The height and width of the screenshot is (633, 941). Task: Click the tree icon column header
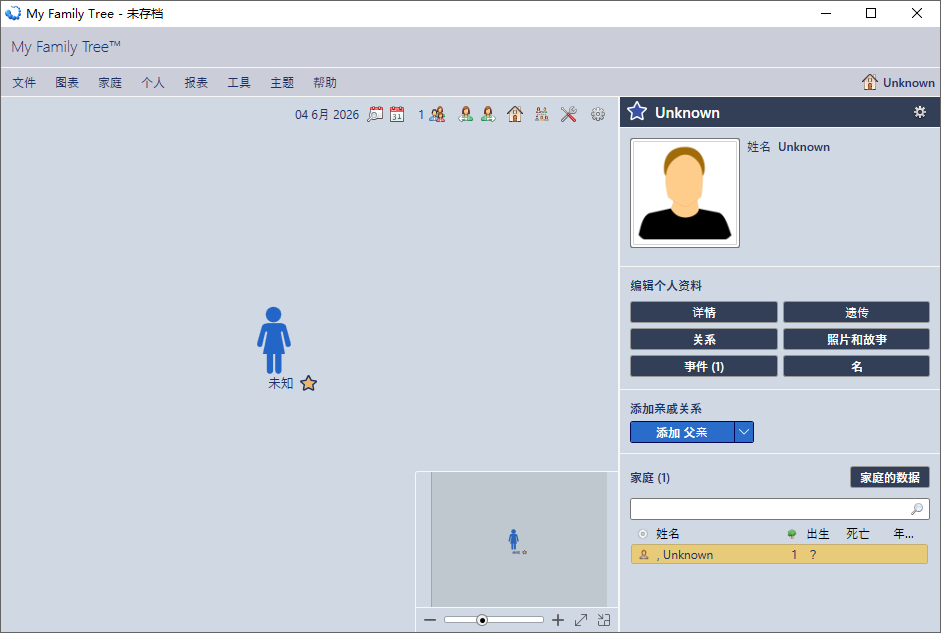point(792,533)
